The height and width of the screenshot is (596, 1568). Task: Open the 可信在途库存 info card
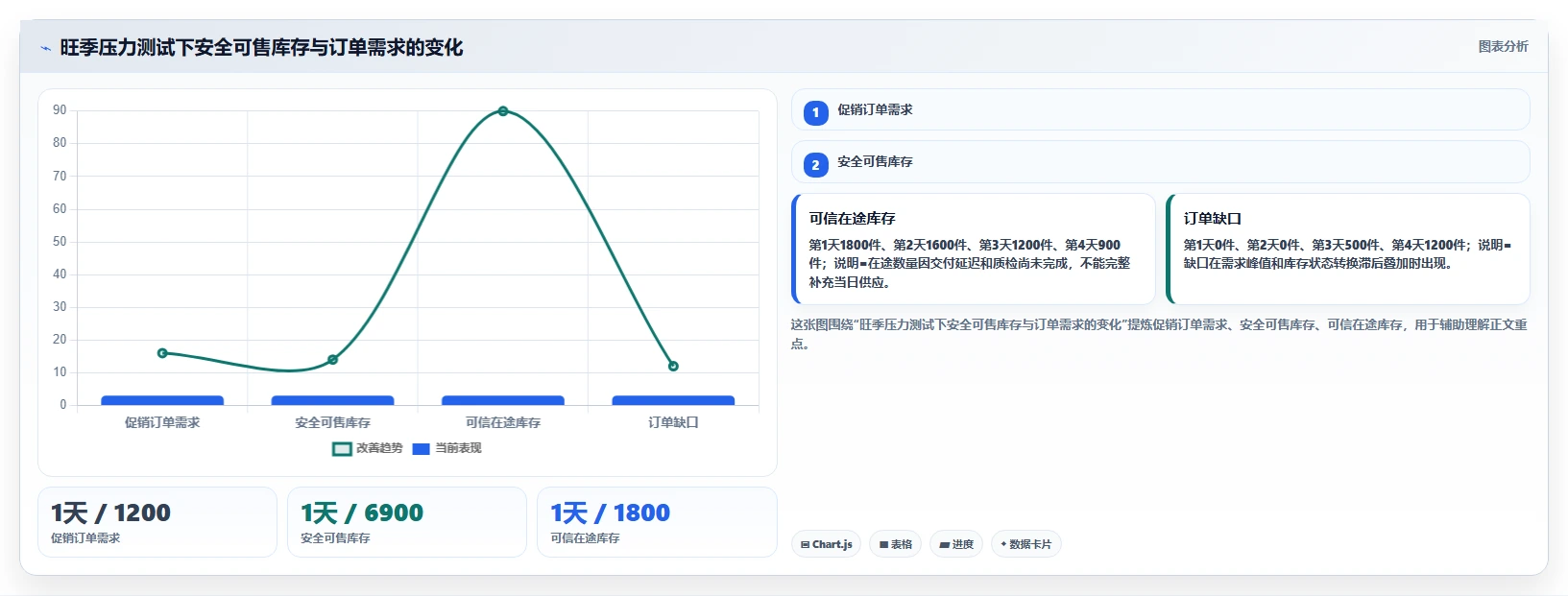pos(974,249)
